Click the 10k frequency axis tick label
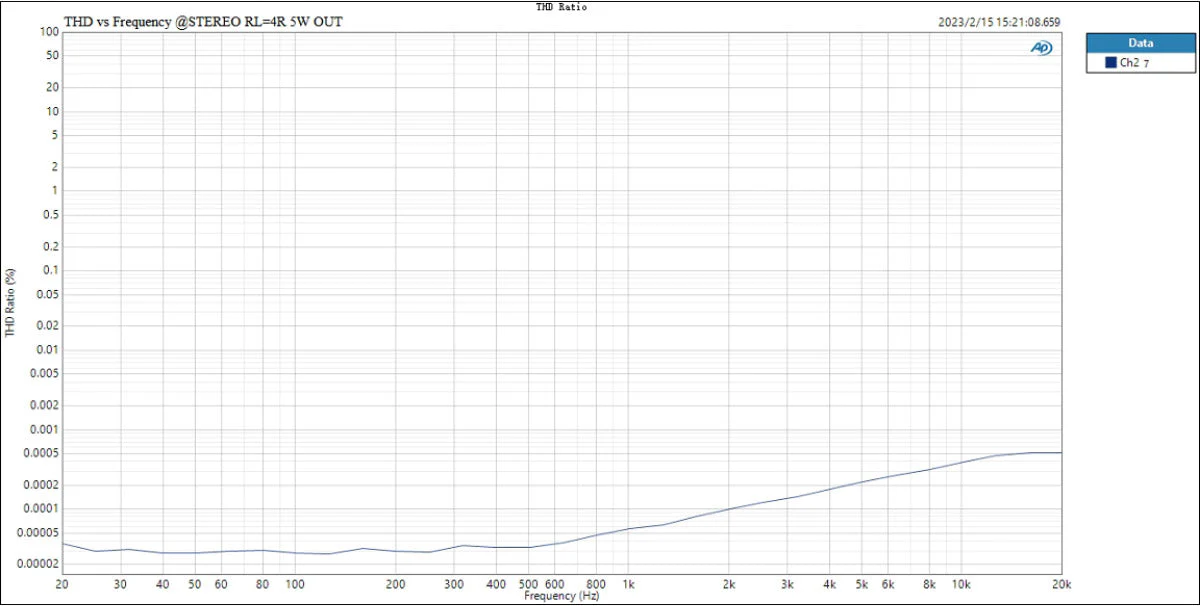This screenshot has height=606, width=1200. pyautogui.click(x=961, y=584)
